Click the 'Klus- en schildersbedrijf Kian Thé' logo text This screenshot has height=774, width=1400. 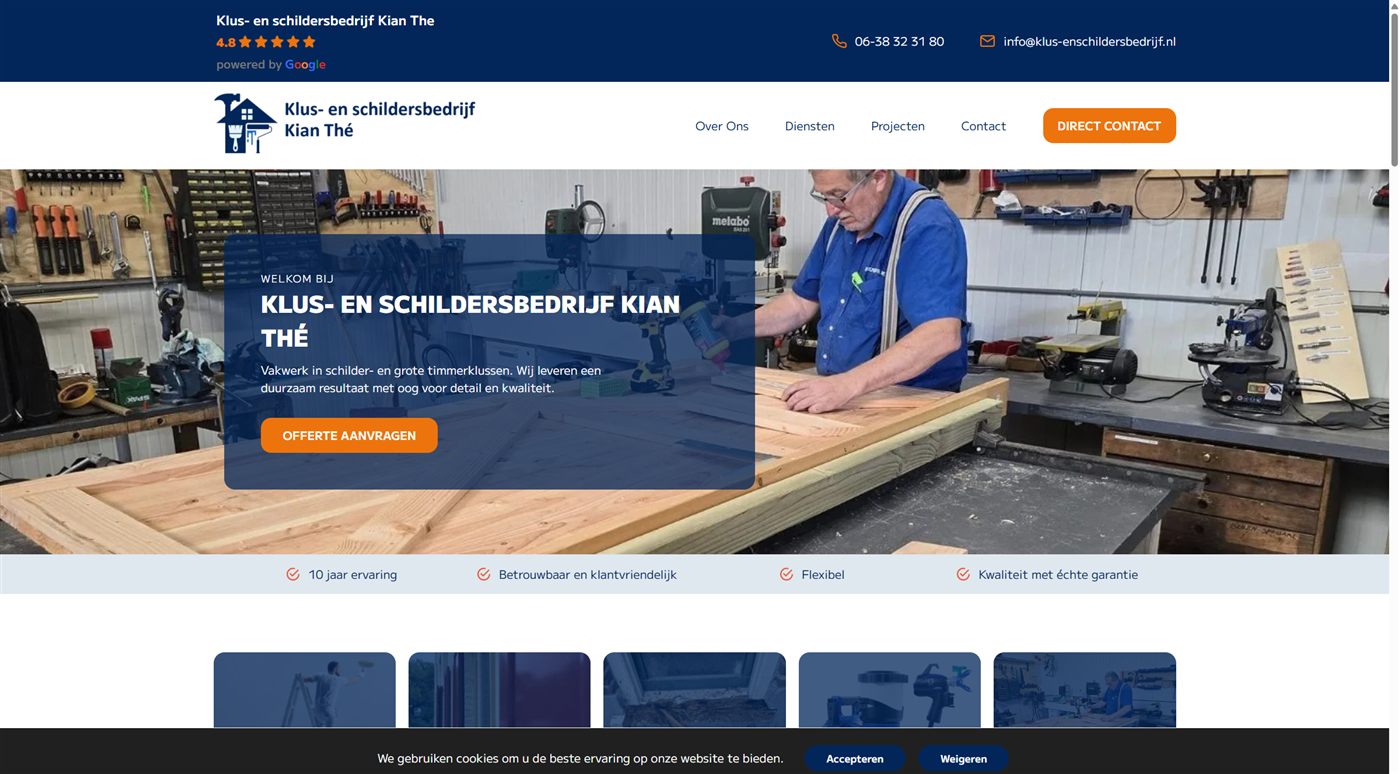(x=379, y=119)
